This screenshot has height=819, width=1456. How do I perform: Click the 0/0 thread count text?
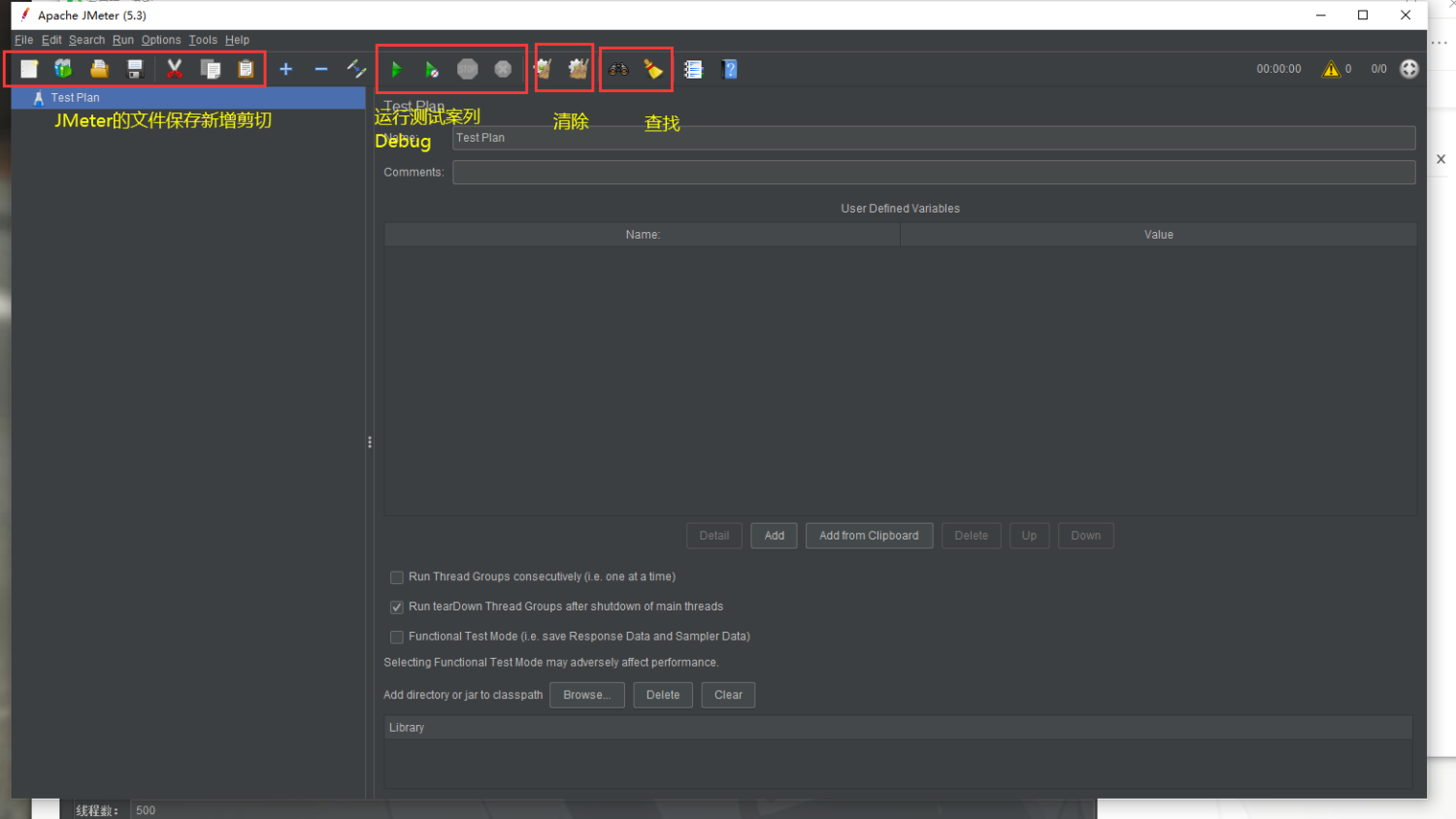[x=1378, y=69]
